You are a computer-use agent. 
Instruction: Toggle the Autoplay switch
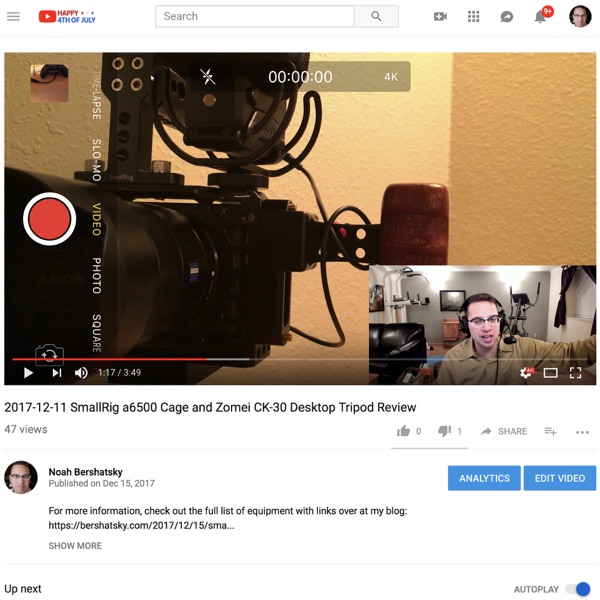click(578, 589)
